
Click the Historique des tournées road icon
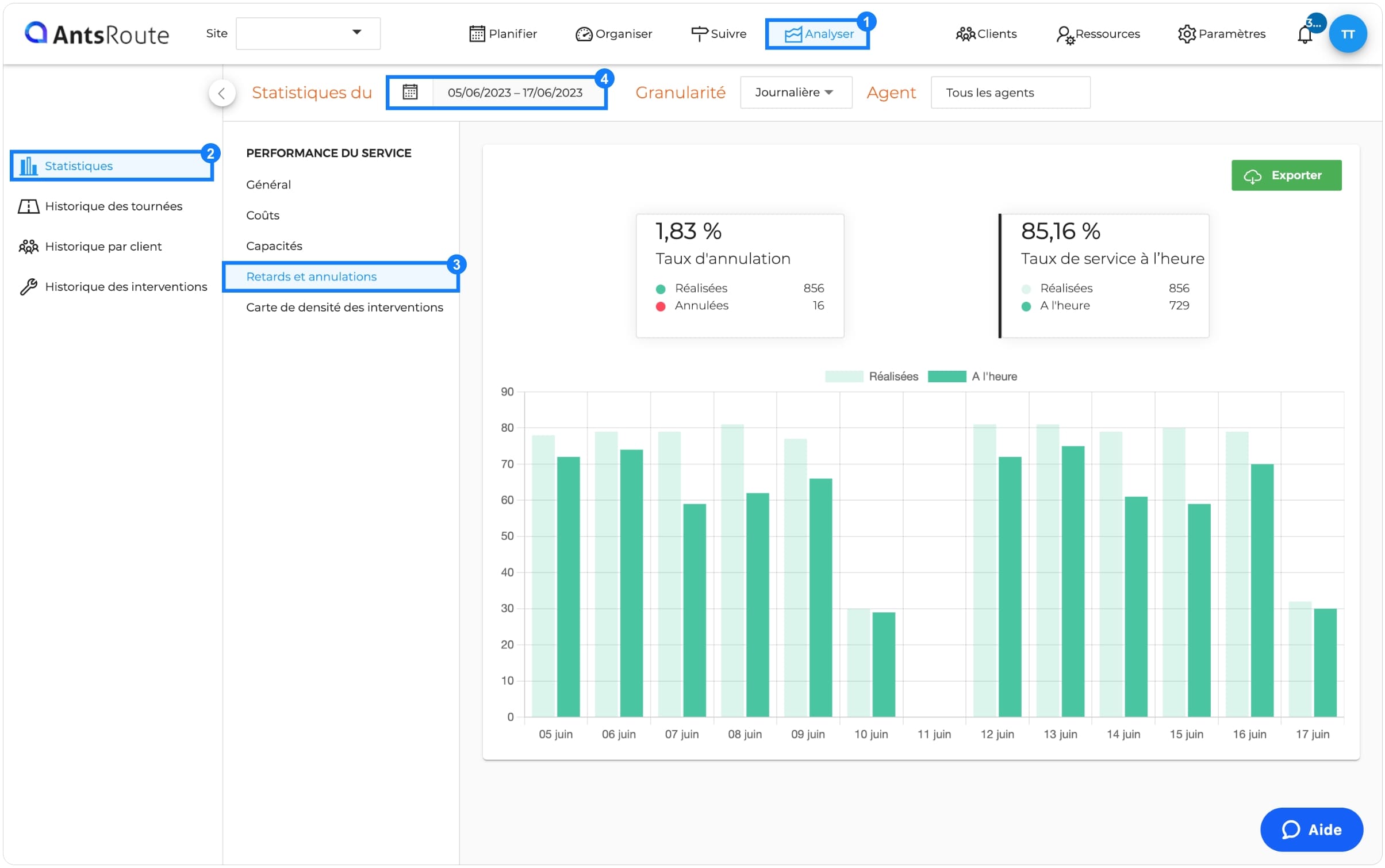click(28, 206)
